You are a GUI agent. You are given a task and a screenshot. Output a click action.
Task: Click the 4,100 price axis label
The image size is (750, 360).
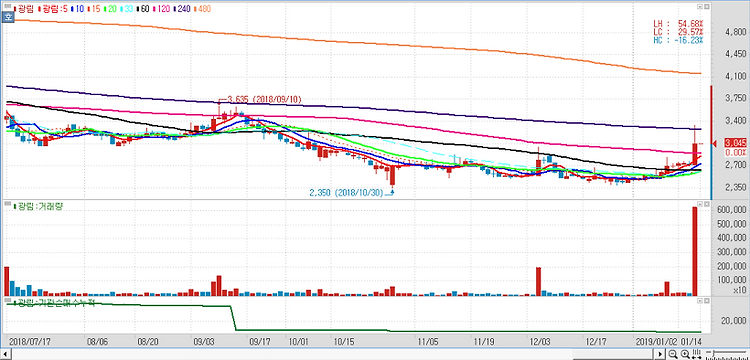tap(735, 76)
